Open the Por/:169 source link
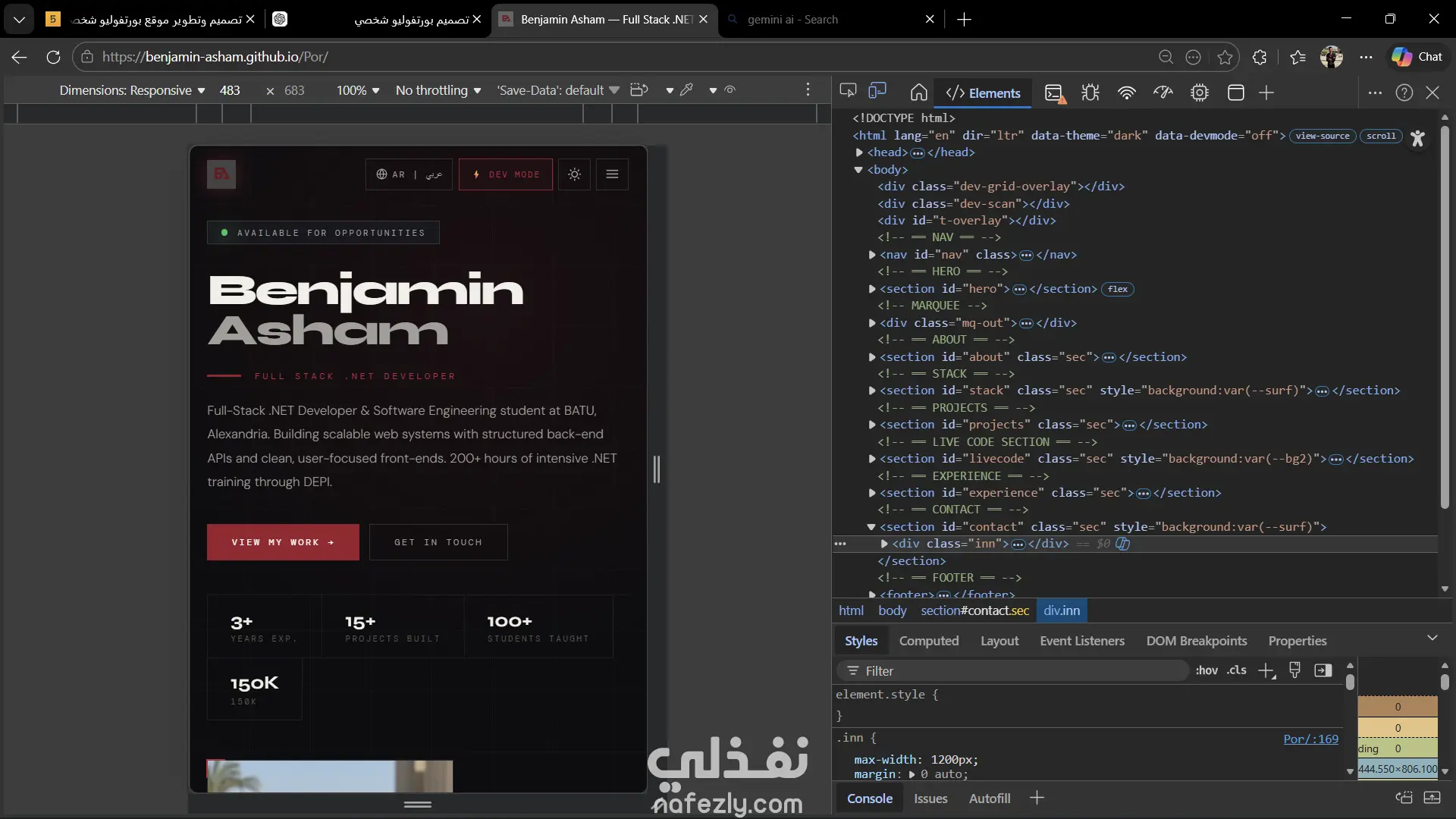The width and height of the screenshot is (1456, 819). [x=1310, y=739]
